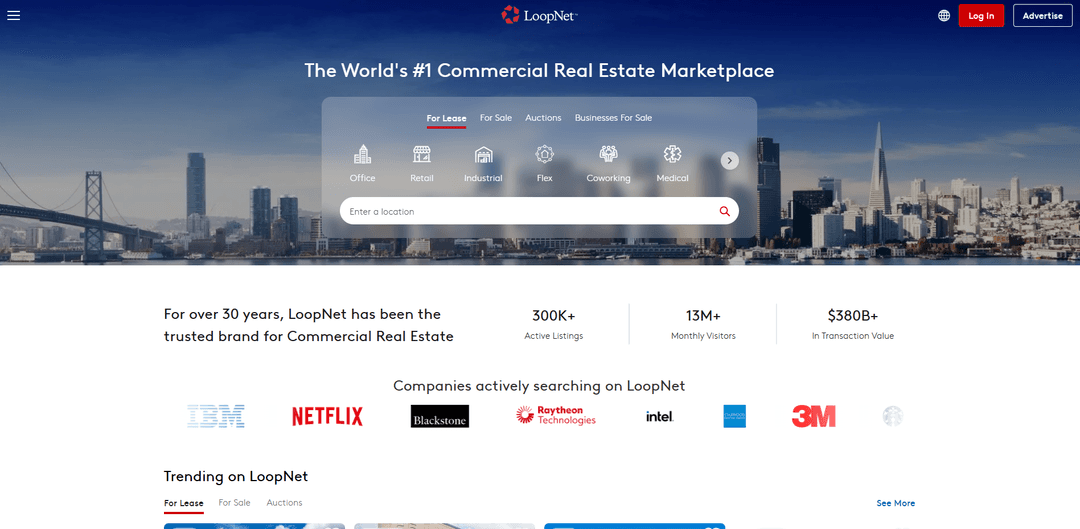Click the $380B+ Transaction Value stat
The image size is (1080, 529).
[x=853, y=324]
